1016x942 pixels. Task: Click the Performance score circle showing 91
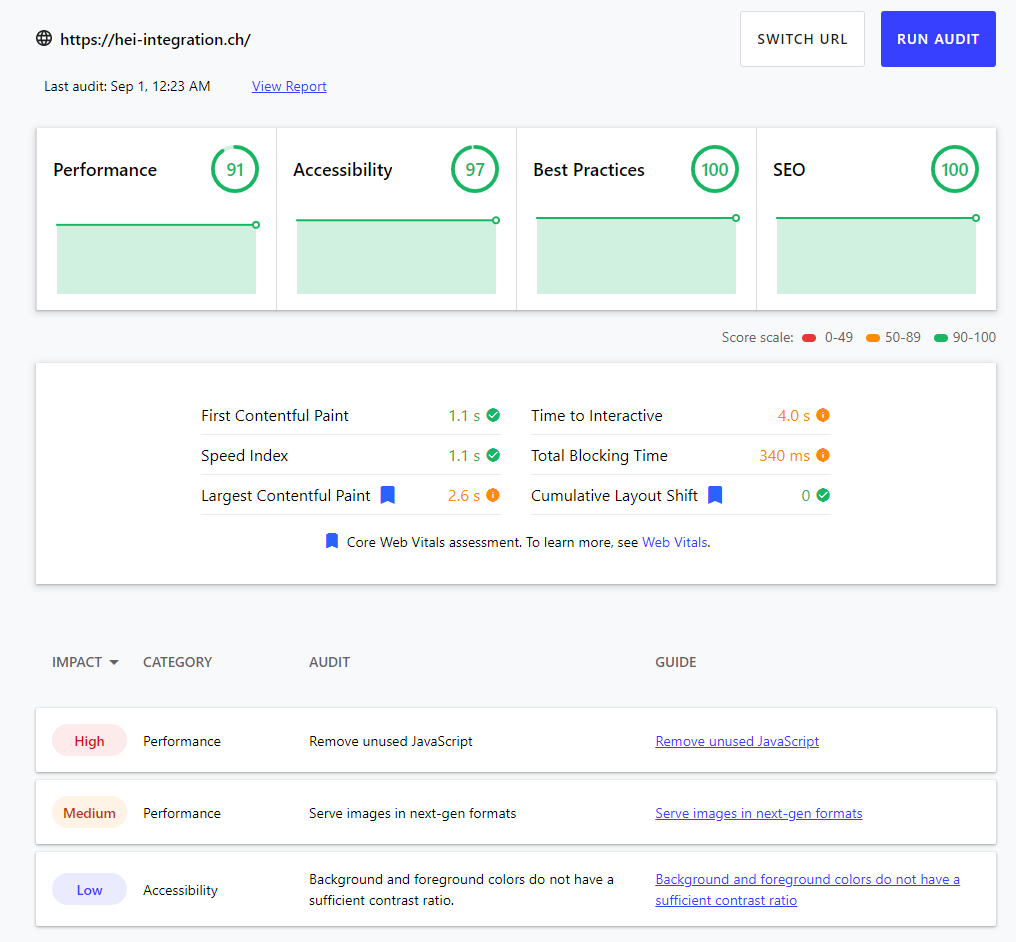coord(235,170)
